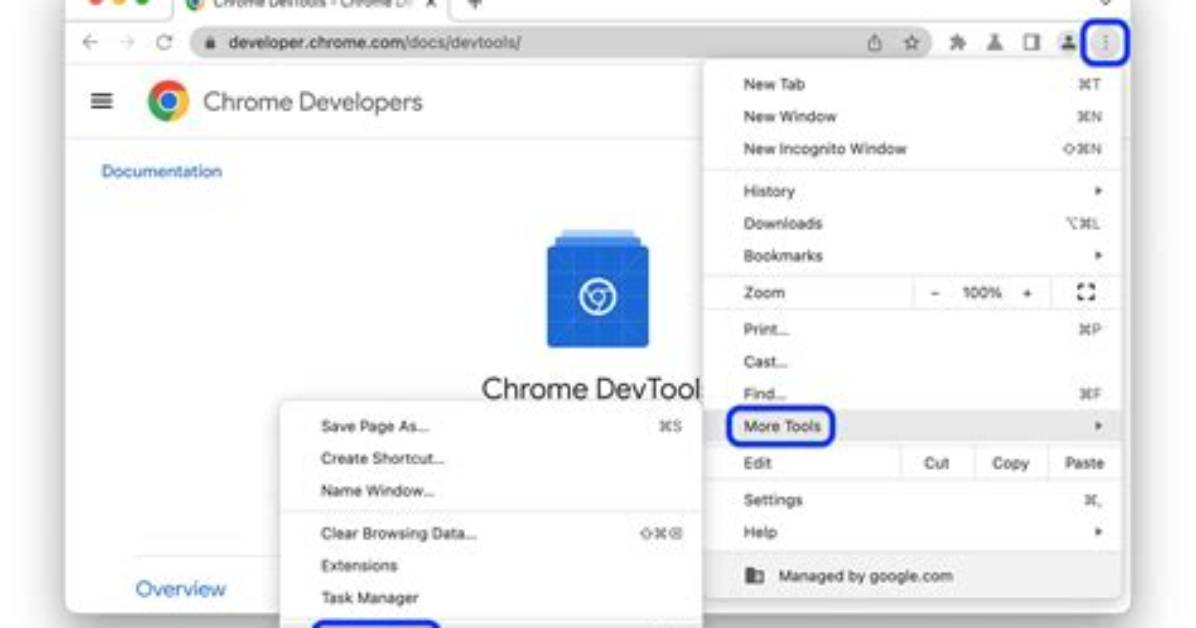Click the share icon in address bar
This screenshot has width=1196, height=628.
coord(874,43)
